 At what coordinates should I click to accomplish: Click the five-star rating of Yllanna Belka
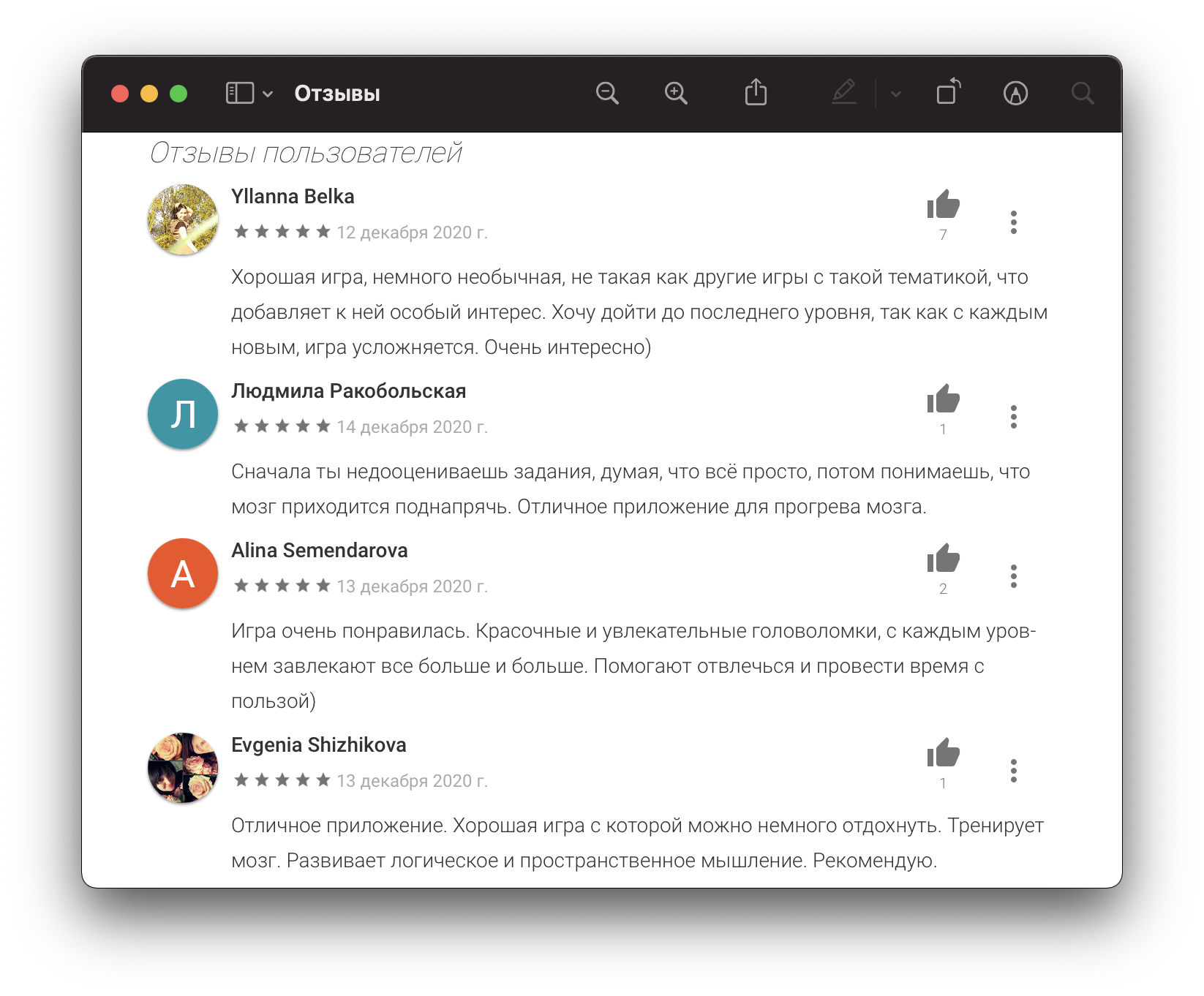pyautogui.click(x=282, y=232)
